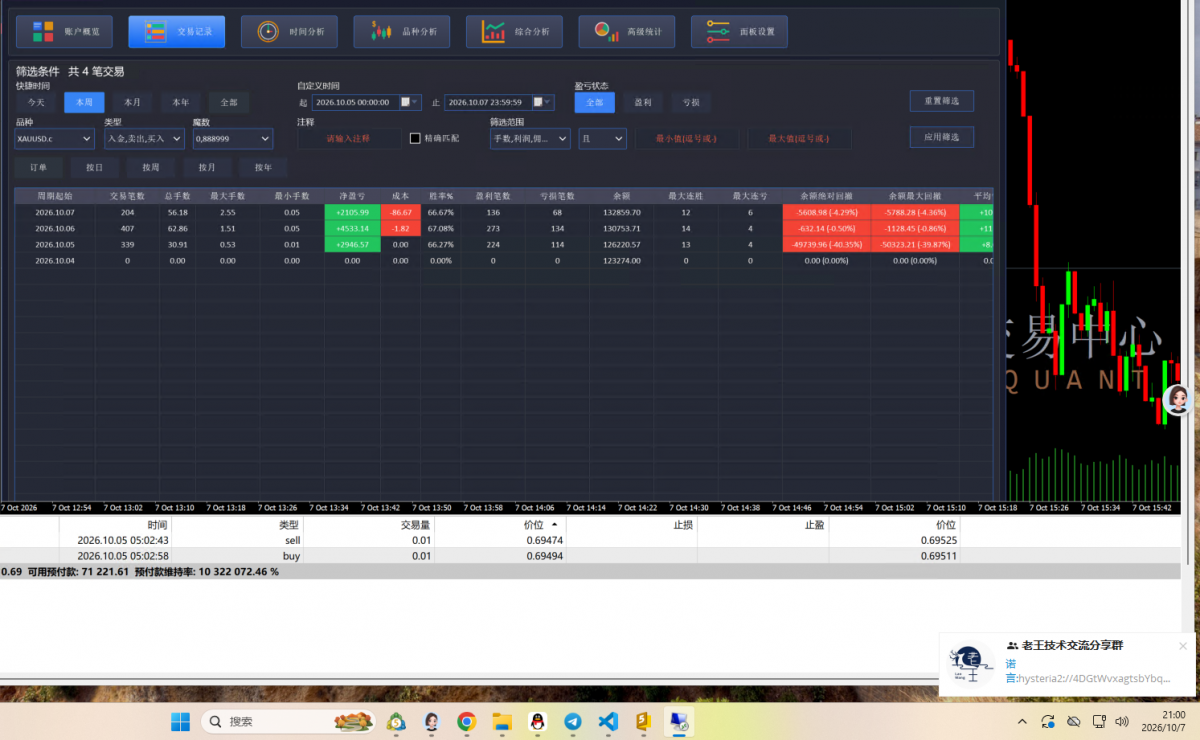The height and width of the screenshot is (740, 1200).
Task: Click the +4533.14 net profit cell
Action: [x=352, y=228]
